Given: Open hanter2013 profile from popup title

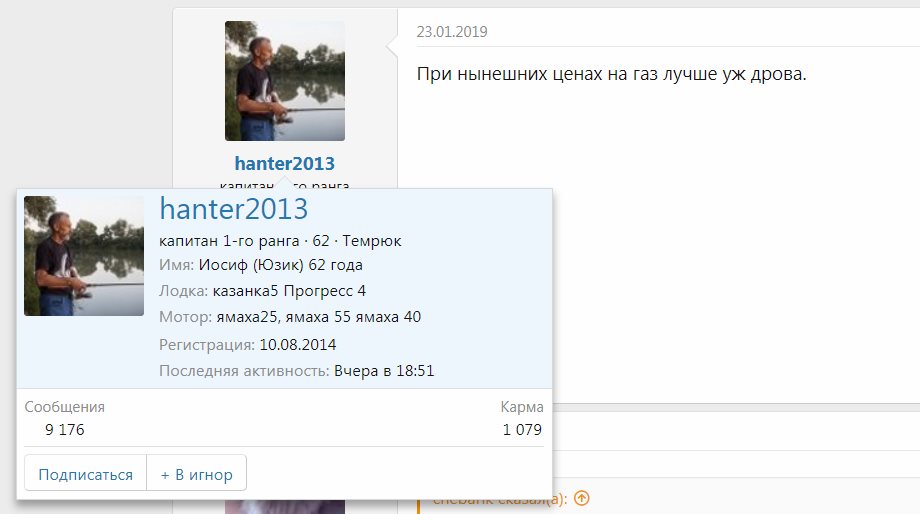Looking at the screenshot, I should click(x=234, y=209).
